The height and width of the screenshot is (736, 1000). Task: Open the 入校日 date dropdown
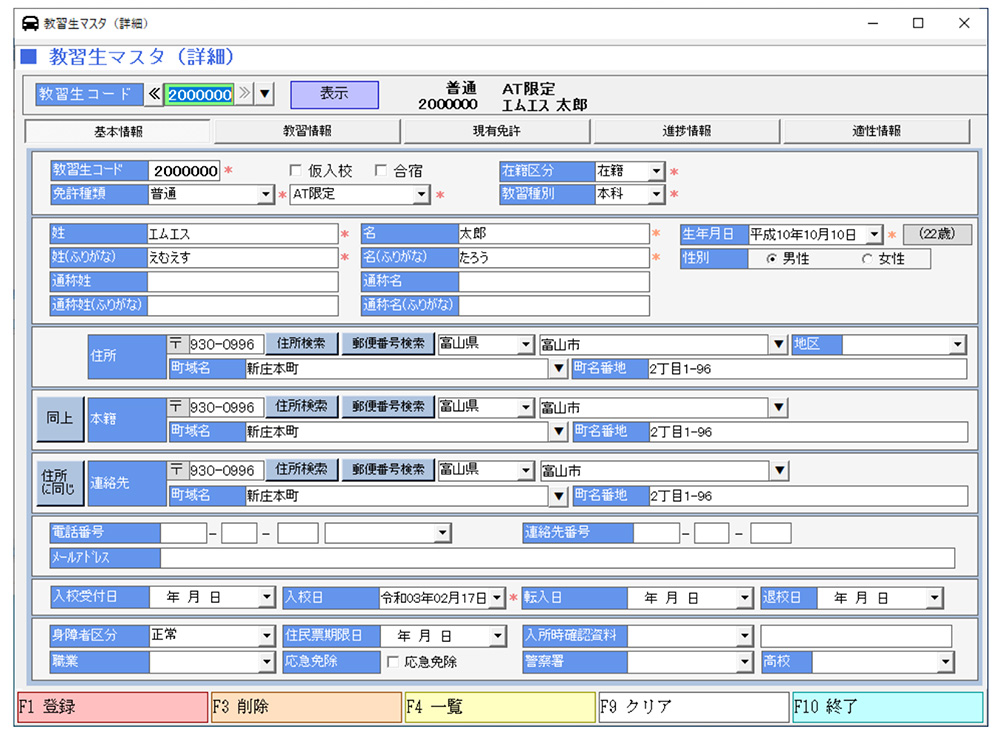pos(497,598)
